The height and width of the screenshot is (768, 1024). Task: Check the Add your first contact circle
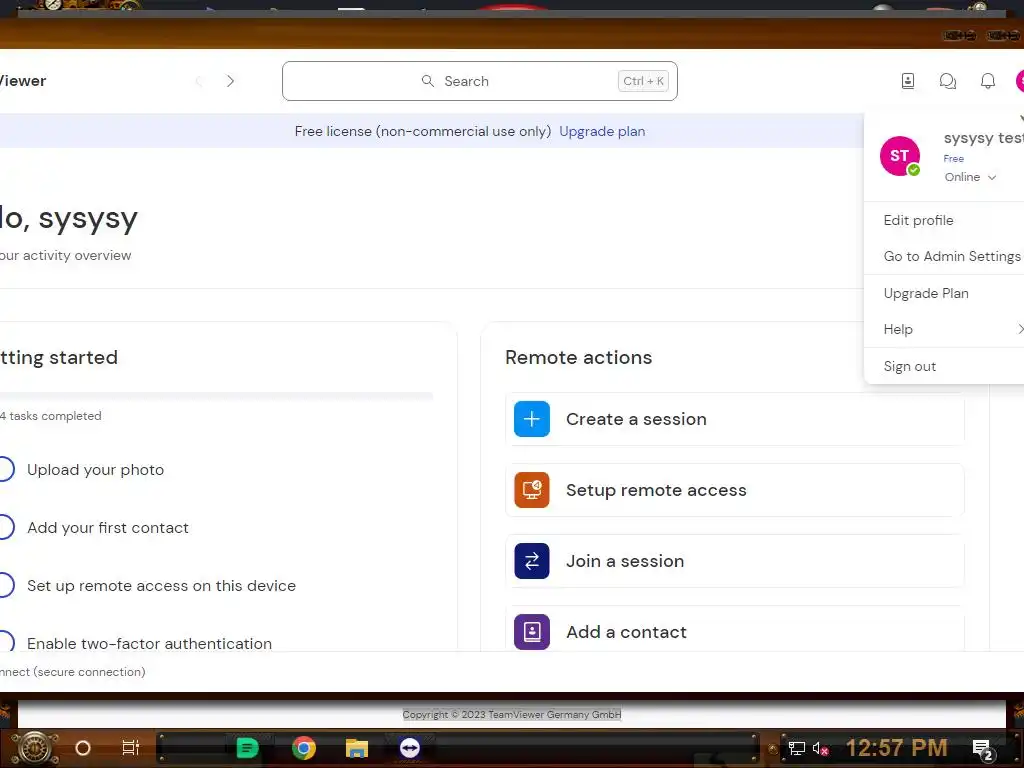click(5, 528)
